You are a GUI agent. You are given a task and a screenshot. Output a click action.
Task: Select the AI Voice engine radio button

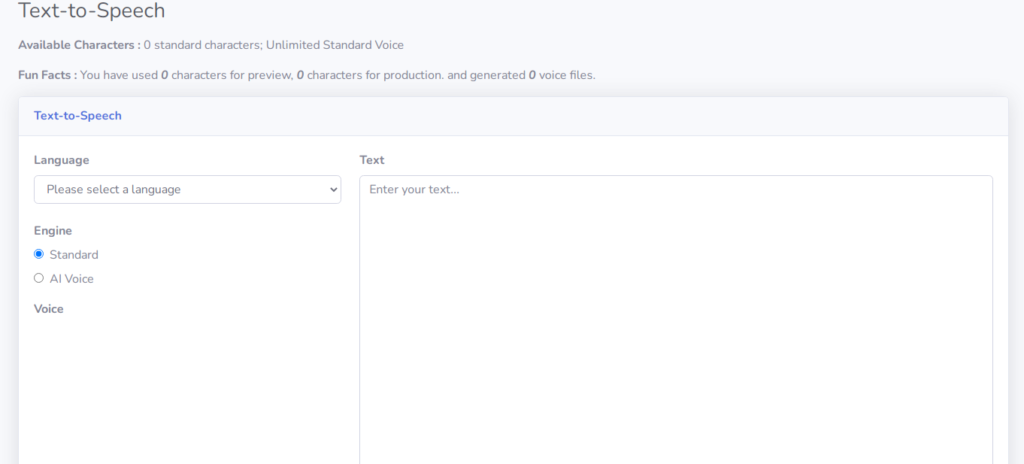coord(39,279)
